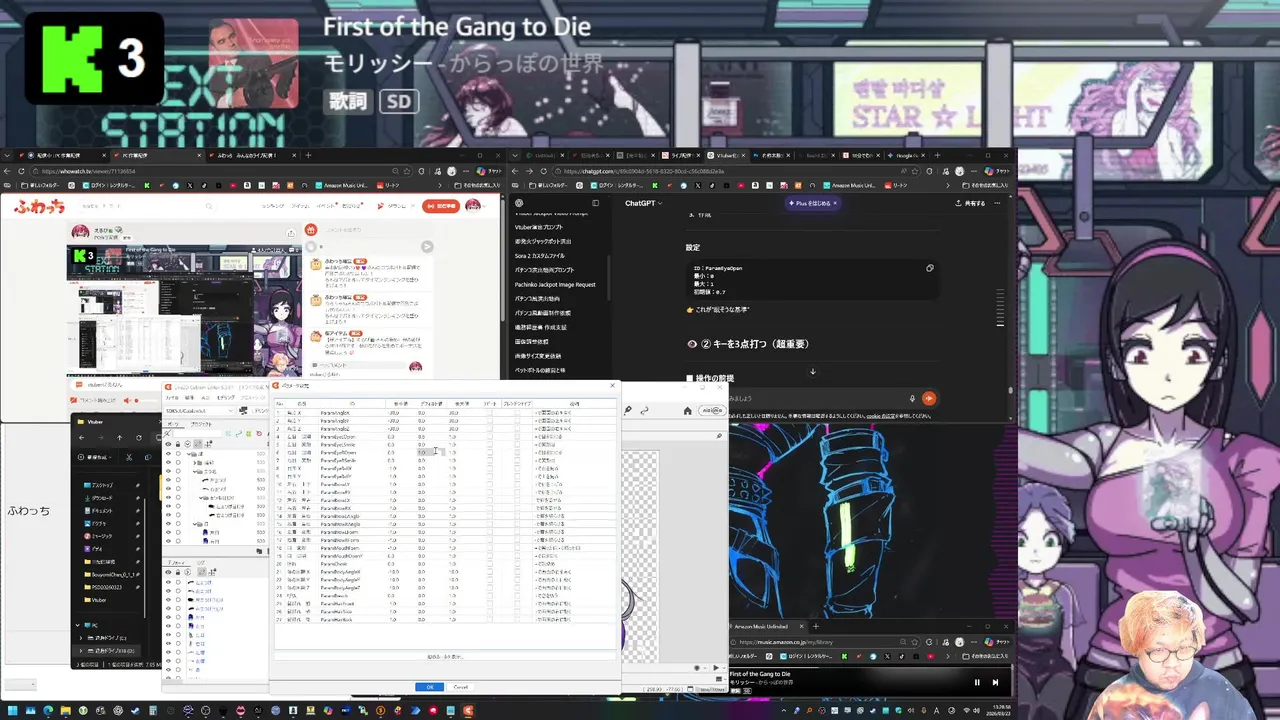Viewport: 1280px width, 720px height.
Task: Toggle the ChatGPT sidebar panel icon
Action: [x=595, y=203]
